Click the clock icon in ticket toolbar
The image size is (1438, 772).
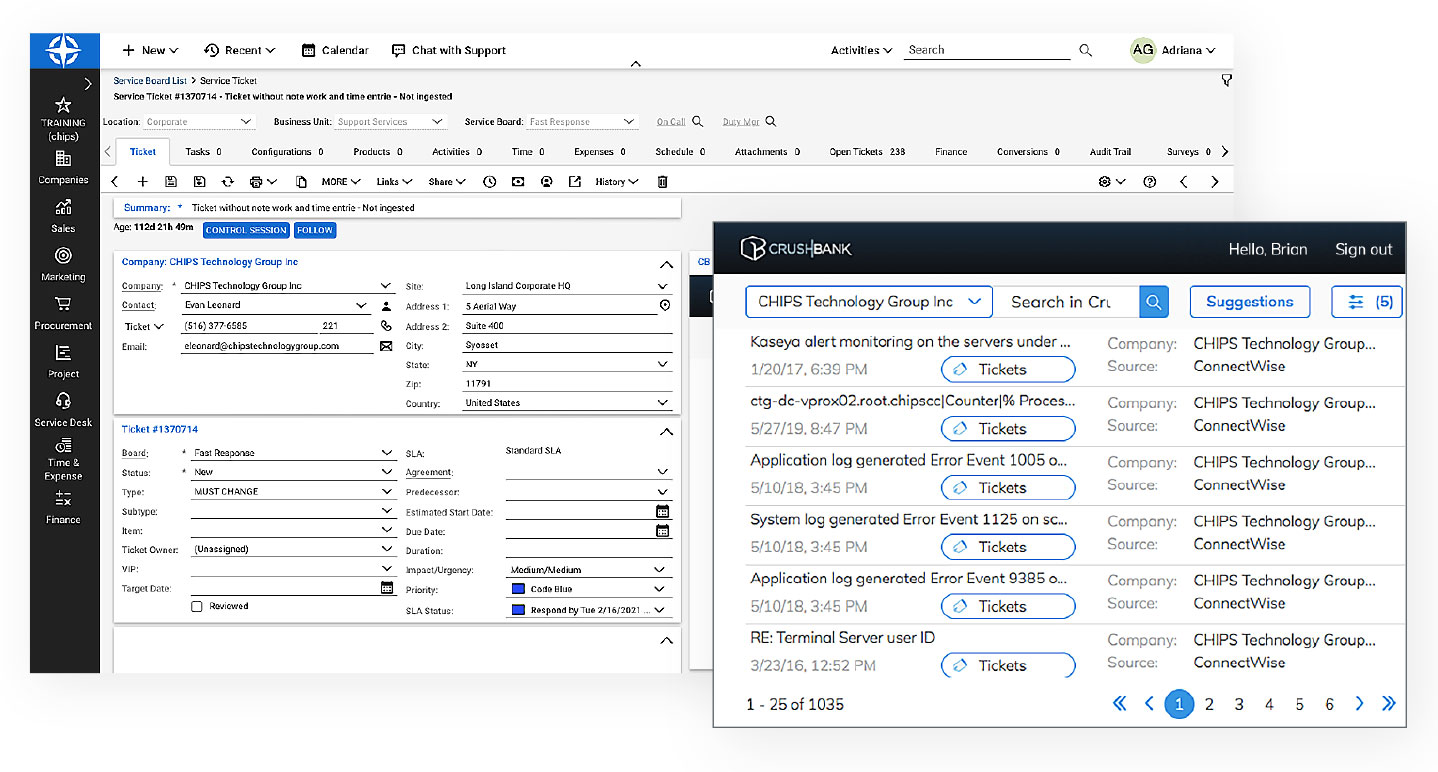489,182
